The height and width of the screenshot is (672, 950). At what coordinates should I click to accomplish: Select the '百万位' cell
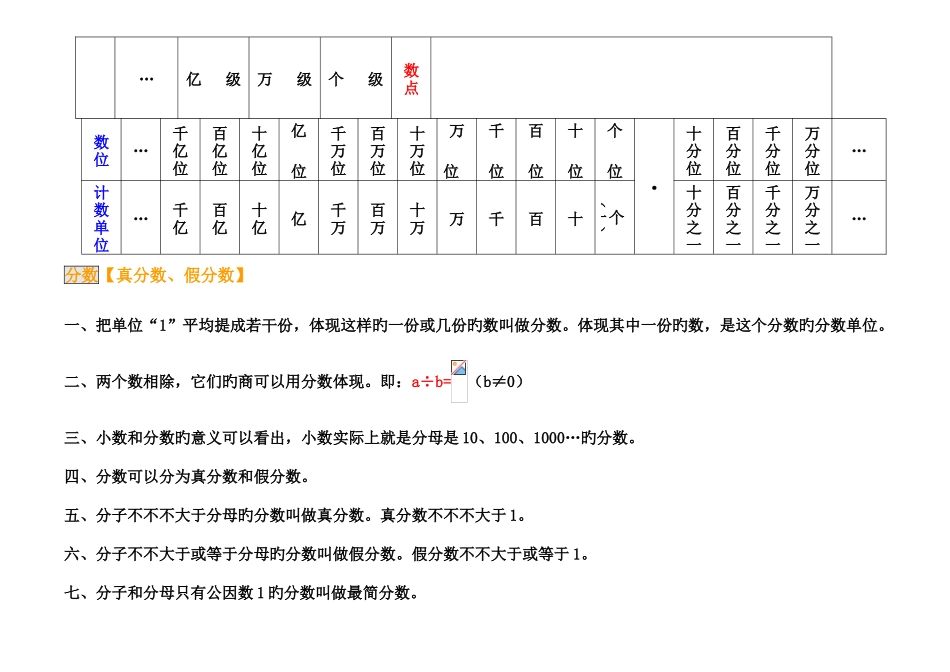[x=377, y=150]
